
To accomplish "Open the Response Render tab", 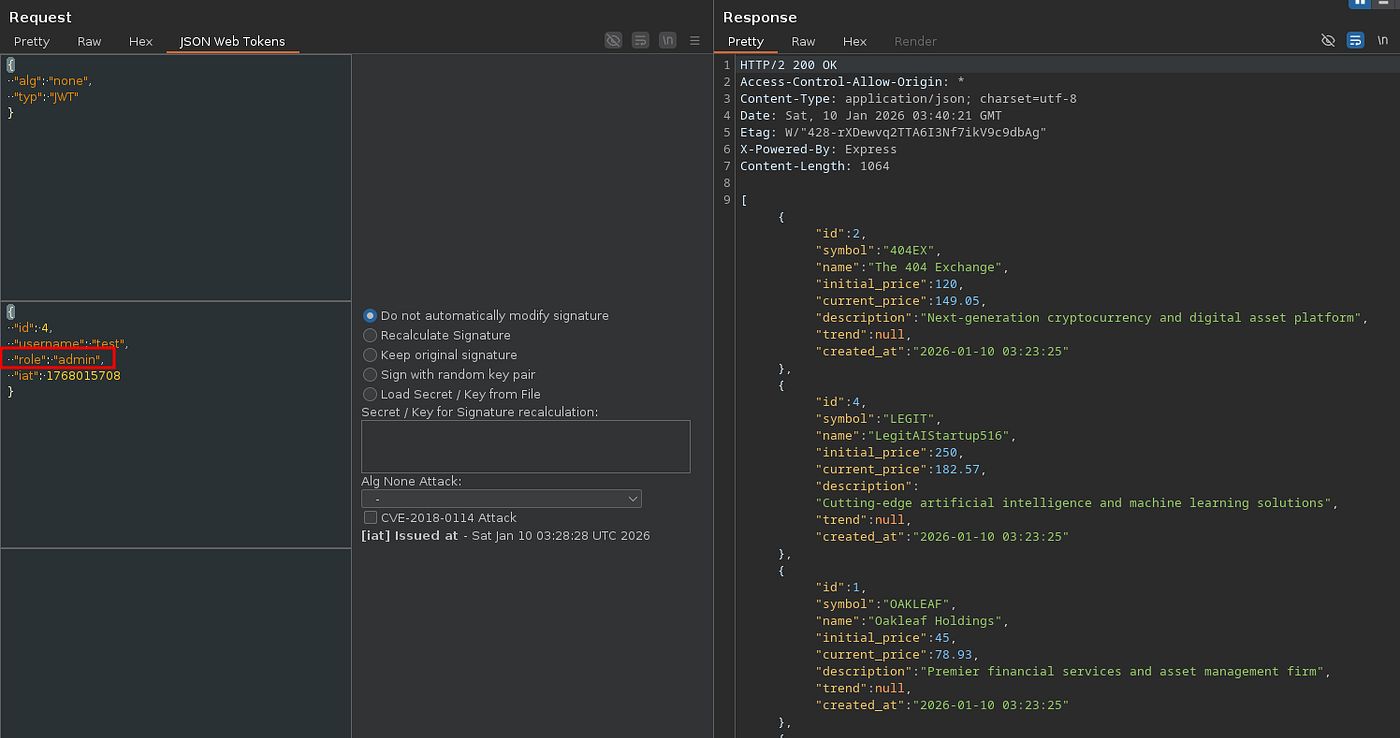I will 915,41.
